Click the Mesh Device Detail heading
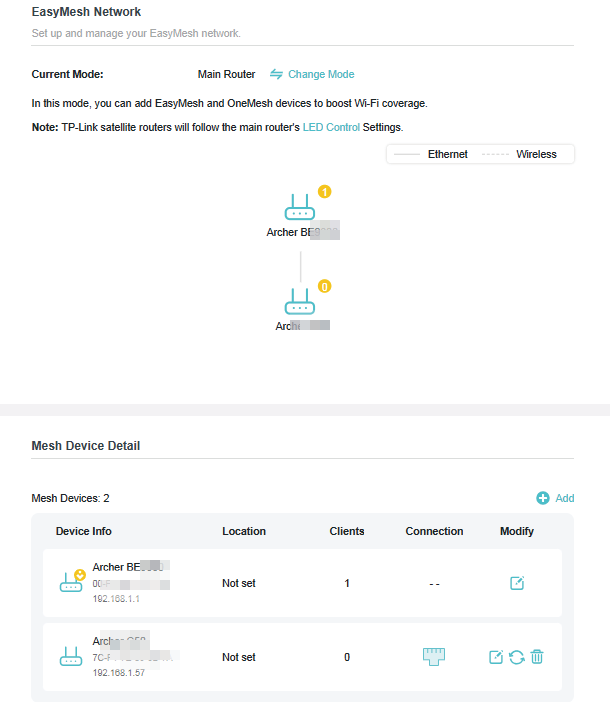This screenshot has width=610, height=702. tap(86, 446)
